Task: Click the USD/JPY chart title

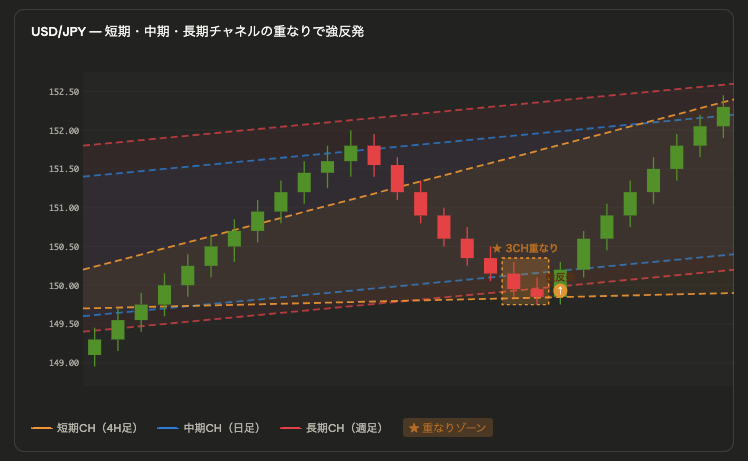Action: (x=197, y=32)
